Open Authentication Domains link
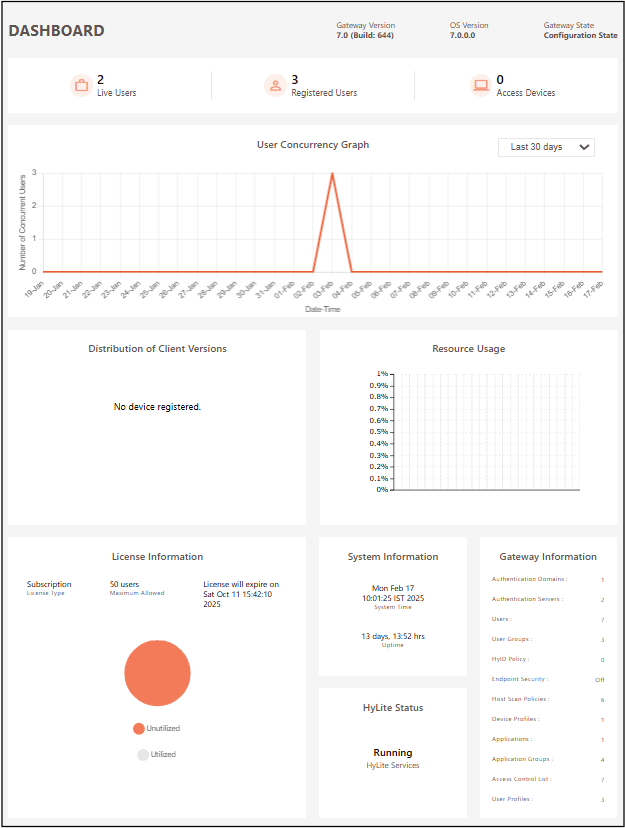The height and width of the screenshot is (828, 625). click(529, 579)
